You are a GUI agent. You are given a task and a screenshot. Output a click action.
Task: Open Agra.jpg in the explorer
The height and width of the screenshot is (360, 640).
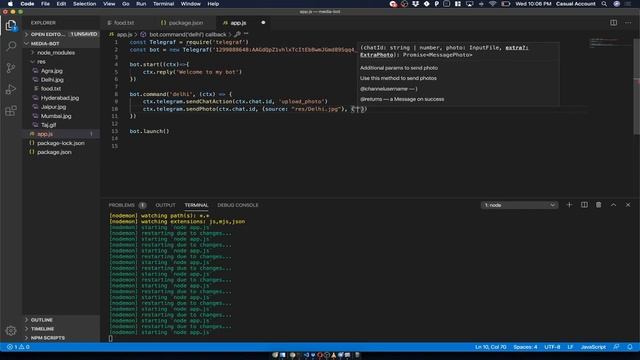pos(51,71)
